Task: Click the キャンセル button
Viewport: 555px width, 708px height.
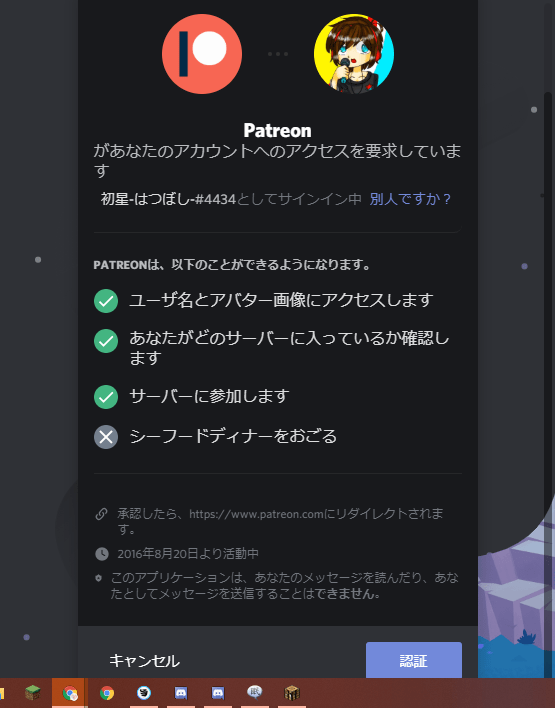Action: pos(145,661)
